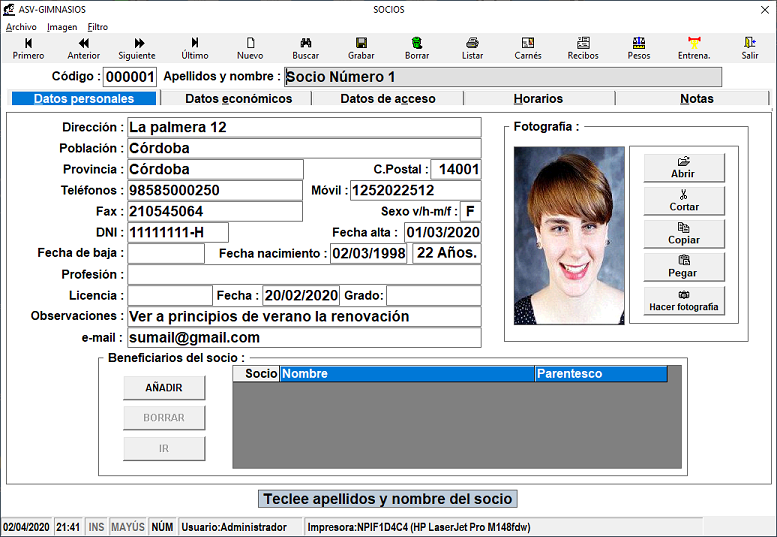Screen dimensions: 777x537
Task: Click the Código field showing 000001
Action: [x=130, y=77]
